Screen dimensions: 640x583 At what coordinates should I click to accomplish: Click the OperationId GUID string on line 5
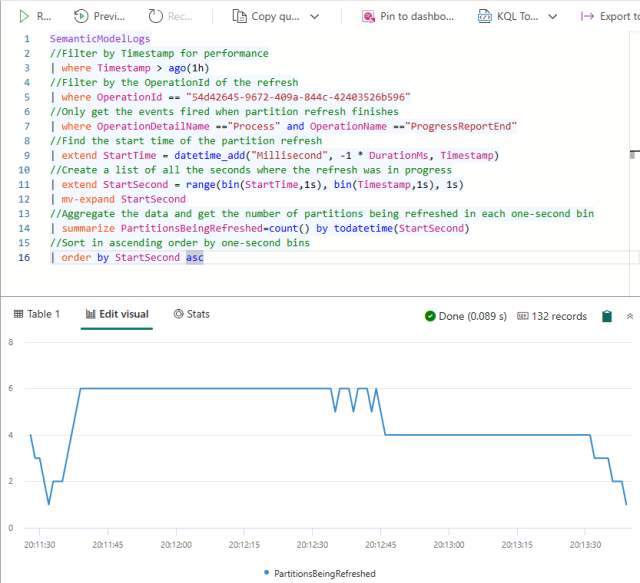298,97
